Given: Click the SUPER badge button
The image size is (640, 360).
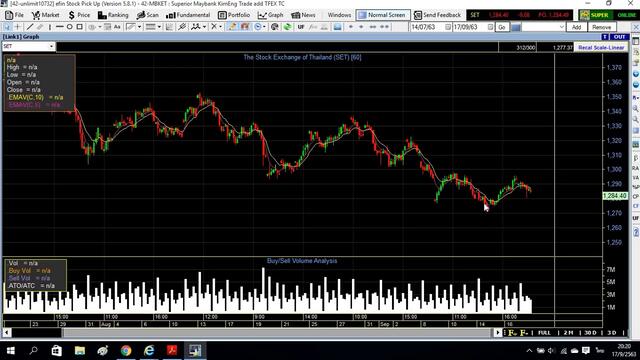Looking at the screenshot, I should click(x=595, y=15).
